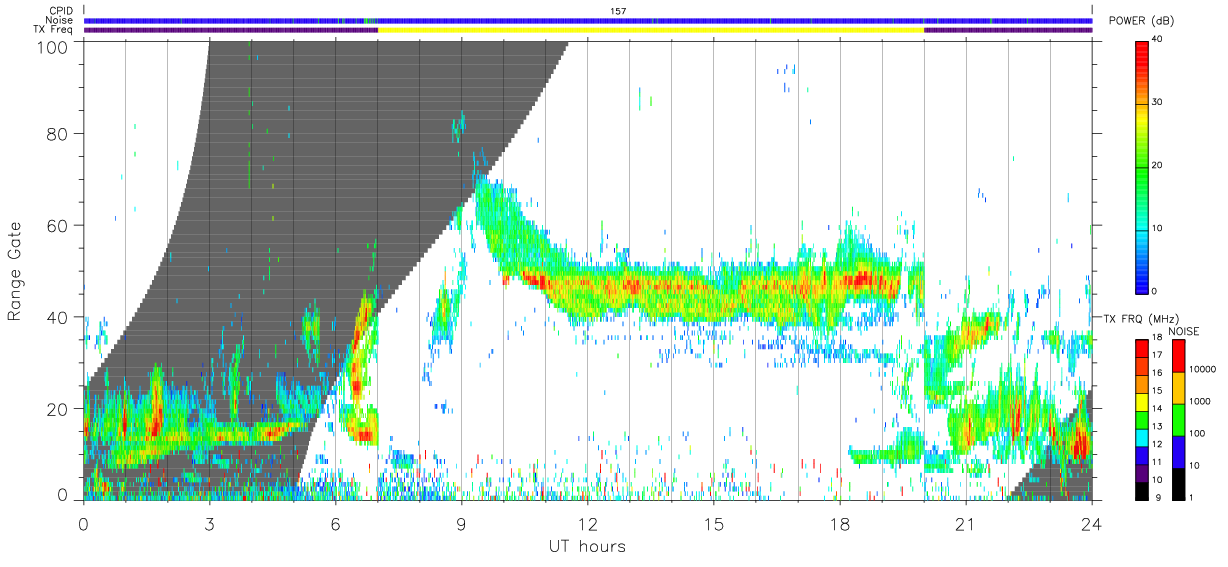Select the yellow segment of TX Freq strip
The height and width of the screenshot is (567, 1228).
(651, 30)
